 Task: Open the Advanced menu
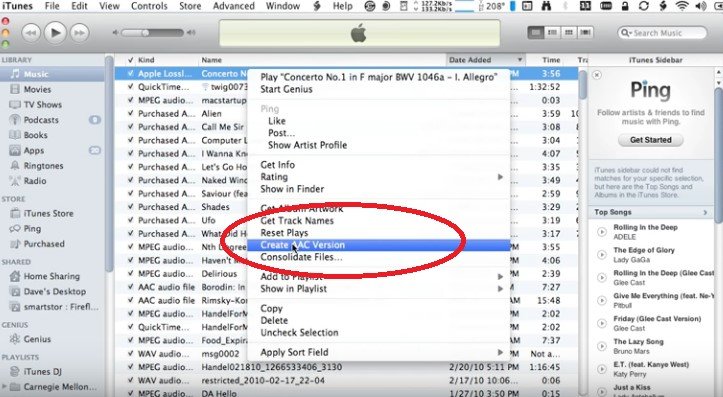(233, 6)
